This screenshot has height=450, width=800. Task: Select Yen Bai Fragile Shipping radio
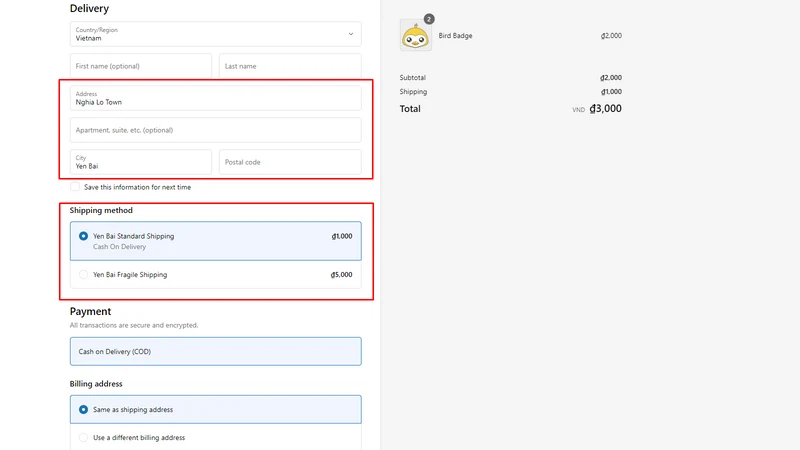coord(83,274)
